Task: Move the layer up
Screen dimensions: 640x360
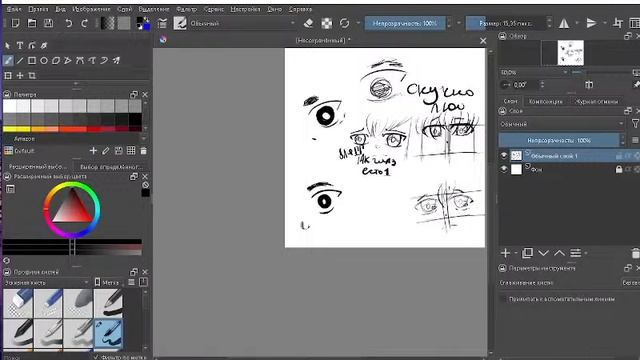Action: 559,253
